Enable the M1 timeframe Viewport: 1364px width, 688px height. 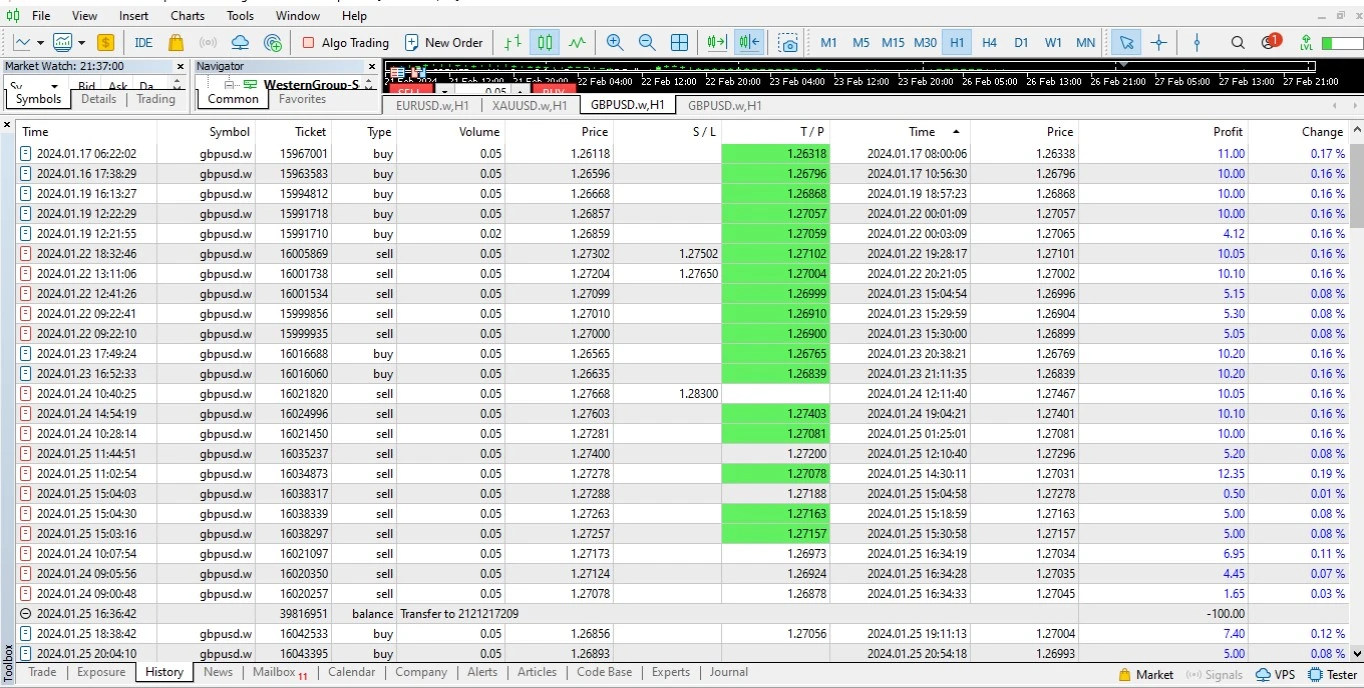829,42
